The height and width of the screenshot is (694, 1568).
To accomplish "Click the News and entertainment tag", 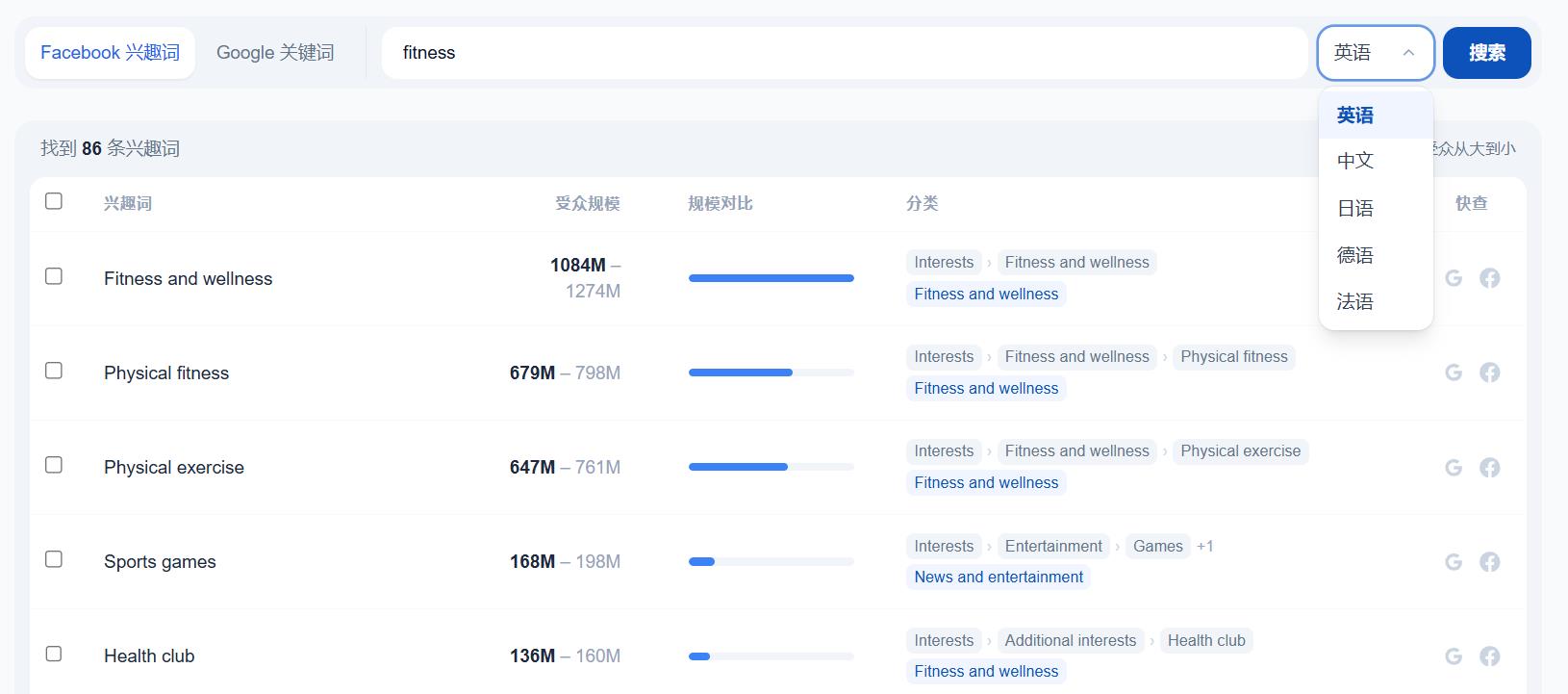I will point(999,578).
